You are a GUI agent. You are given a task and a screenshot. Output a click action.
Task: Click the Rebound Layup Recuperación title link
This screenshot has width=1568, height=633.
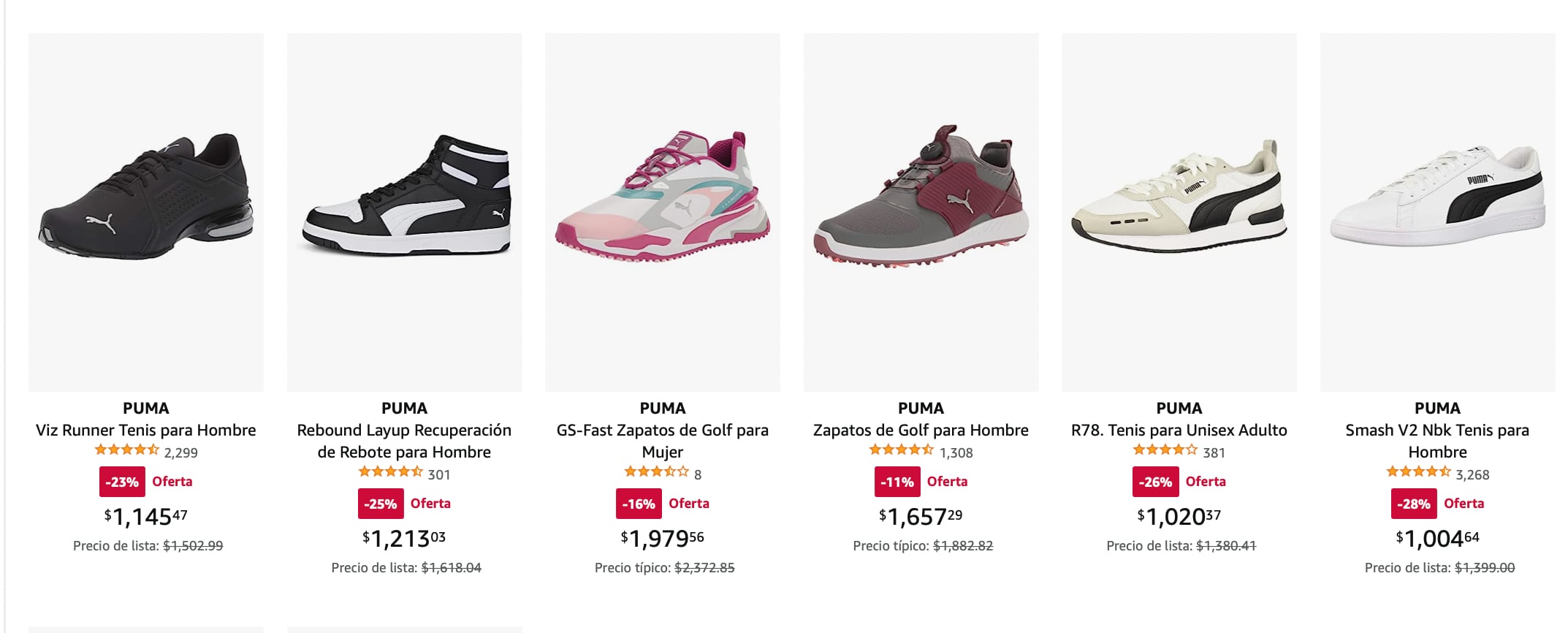(x=403, y=441)
